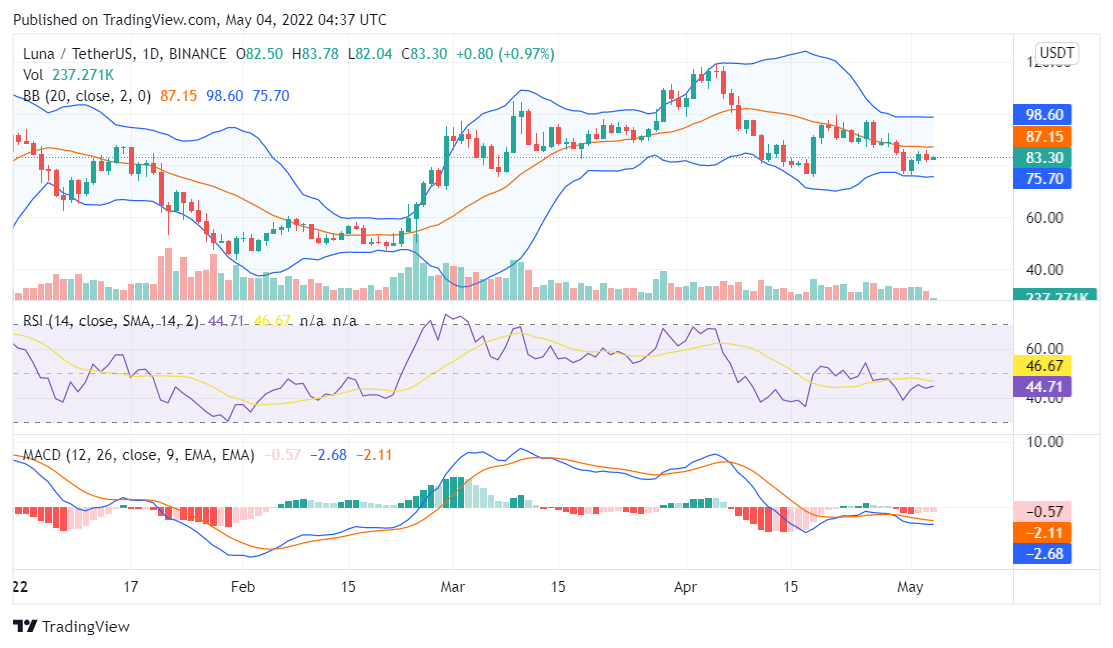Click the 83.30 current price tag

click(1043, 157)
